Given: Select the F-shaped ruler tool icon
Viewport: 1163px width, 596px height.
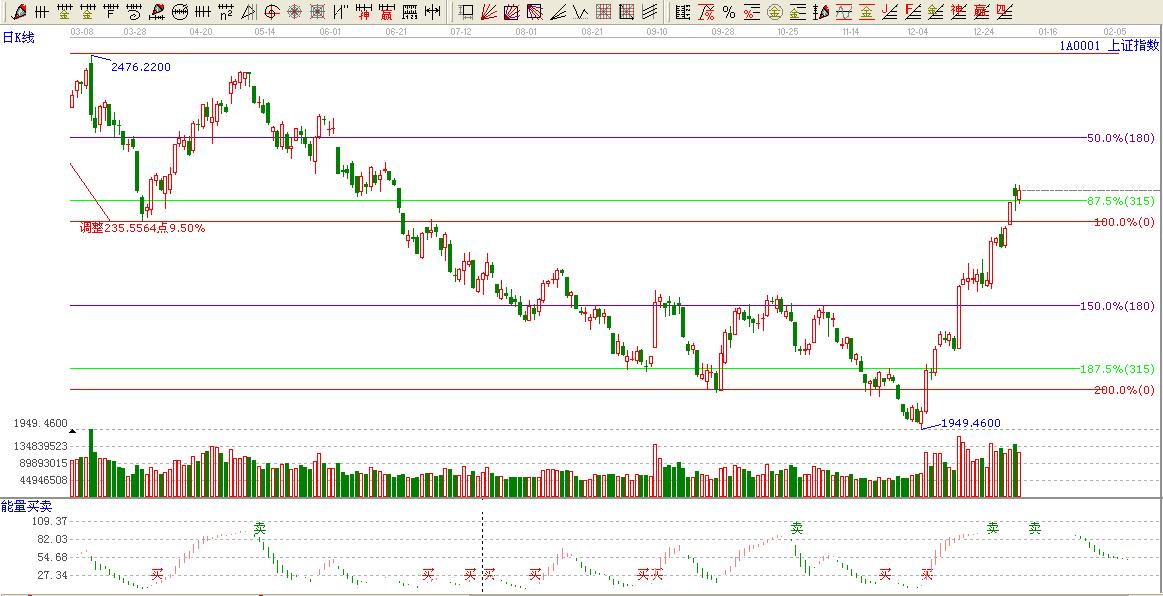Looking at the screenshot, I should (x=911, y=12).
